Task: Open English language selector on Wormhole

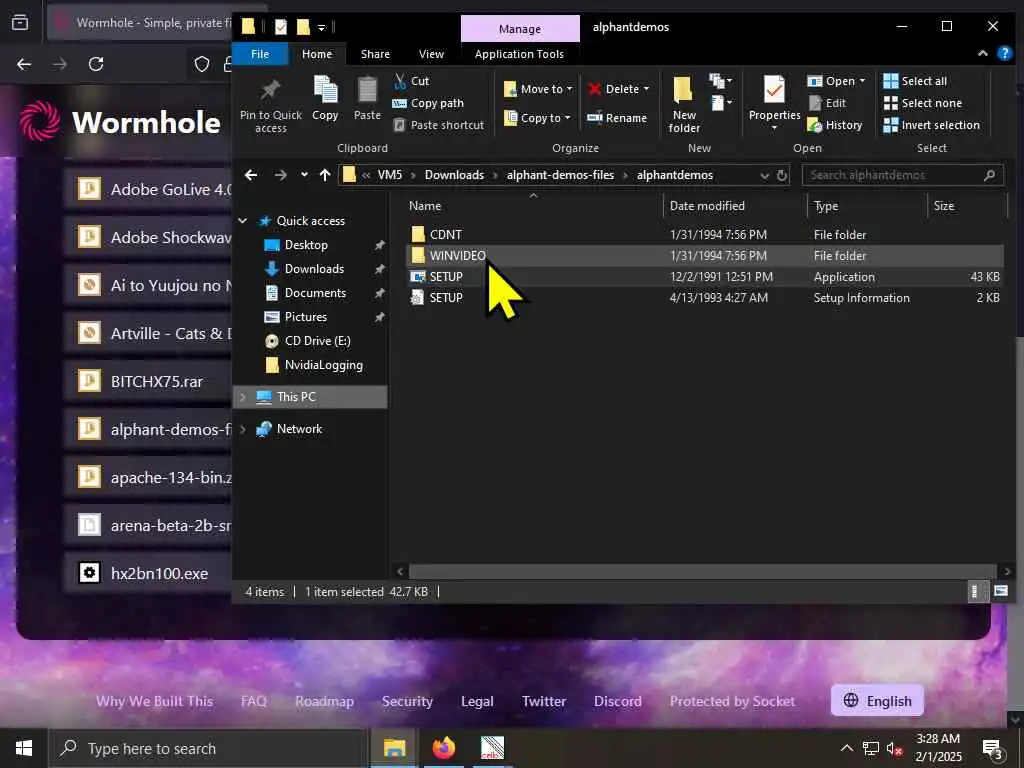Action: click(x=877, y=701)
